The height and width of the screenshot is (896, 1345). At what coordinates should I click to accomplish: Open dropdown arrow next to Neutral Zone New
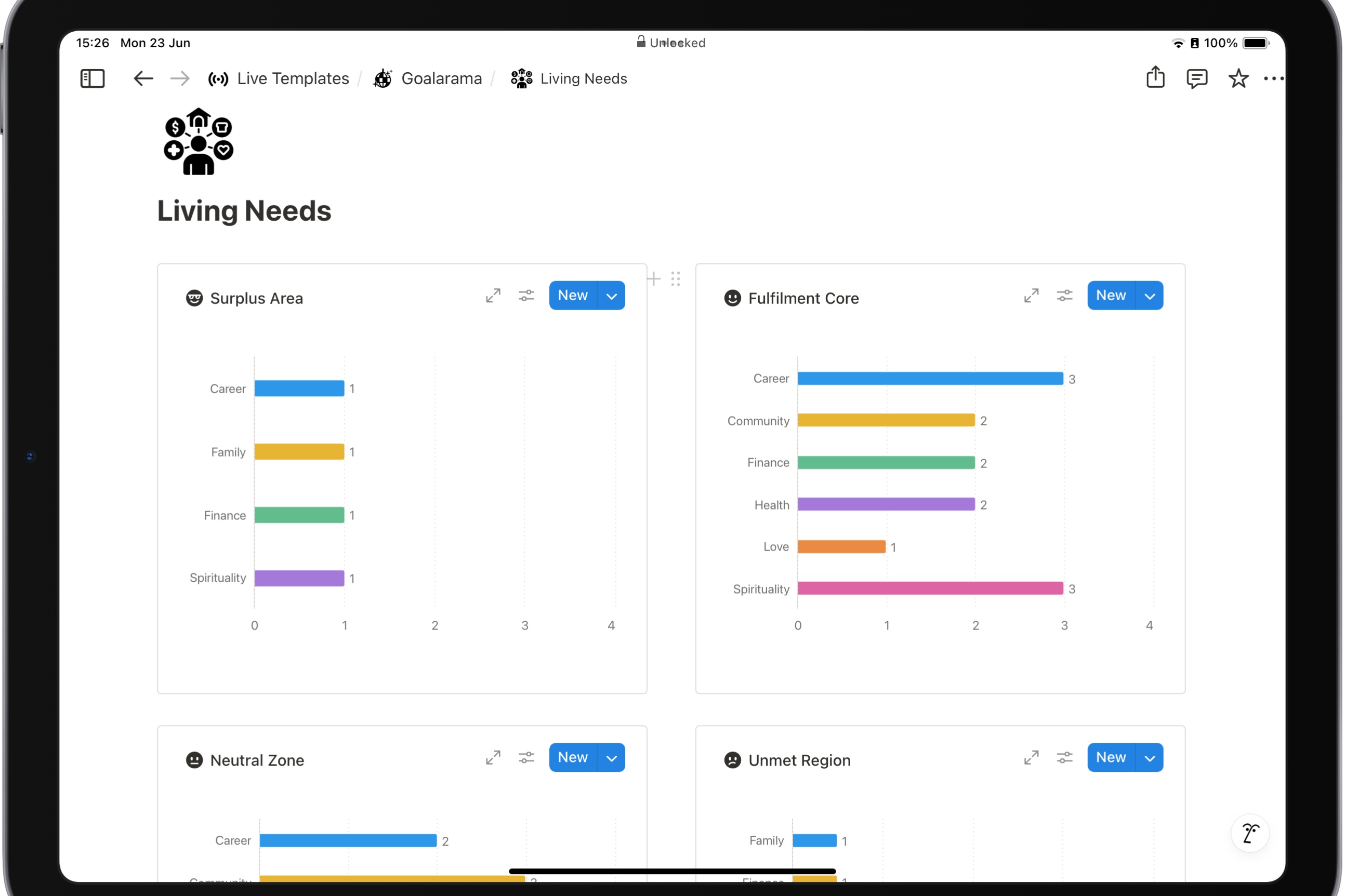[611, 757]
